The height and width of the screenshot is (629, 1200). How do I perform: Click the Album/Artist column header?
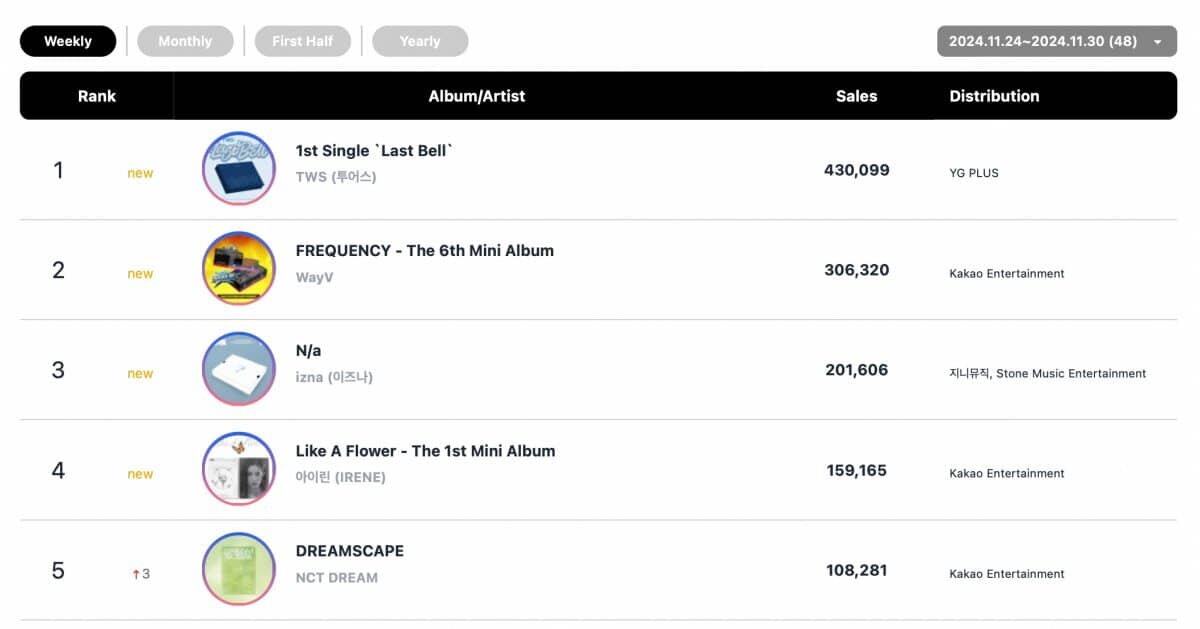tap(476, 96)
